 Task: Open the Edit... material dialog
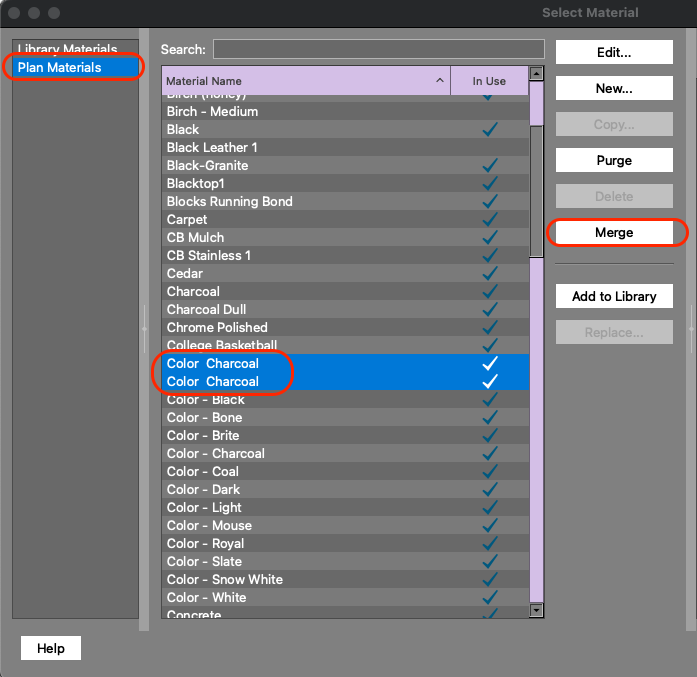point(614,53)
